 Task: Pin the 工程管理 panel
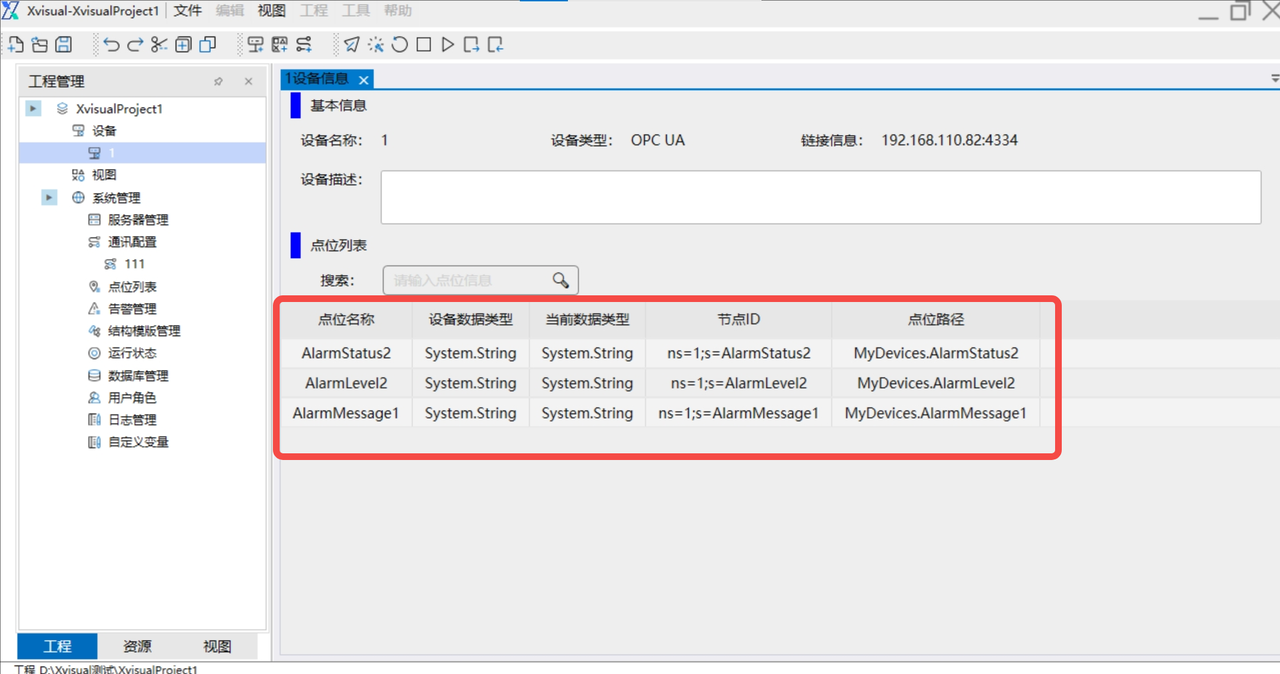click(218, 81)
